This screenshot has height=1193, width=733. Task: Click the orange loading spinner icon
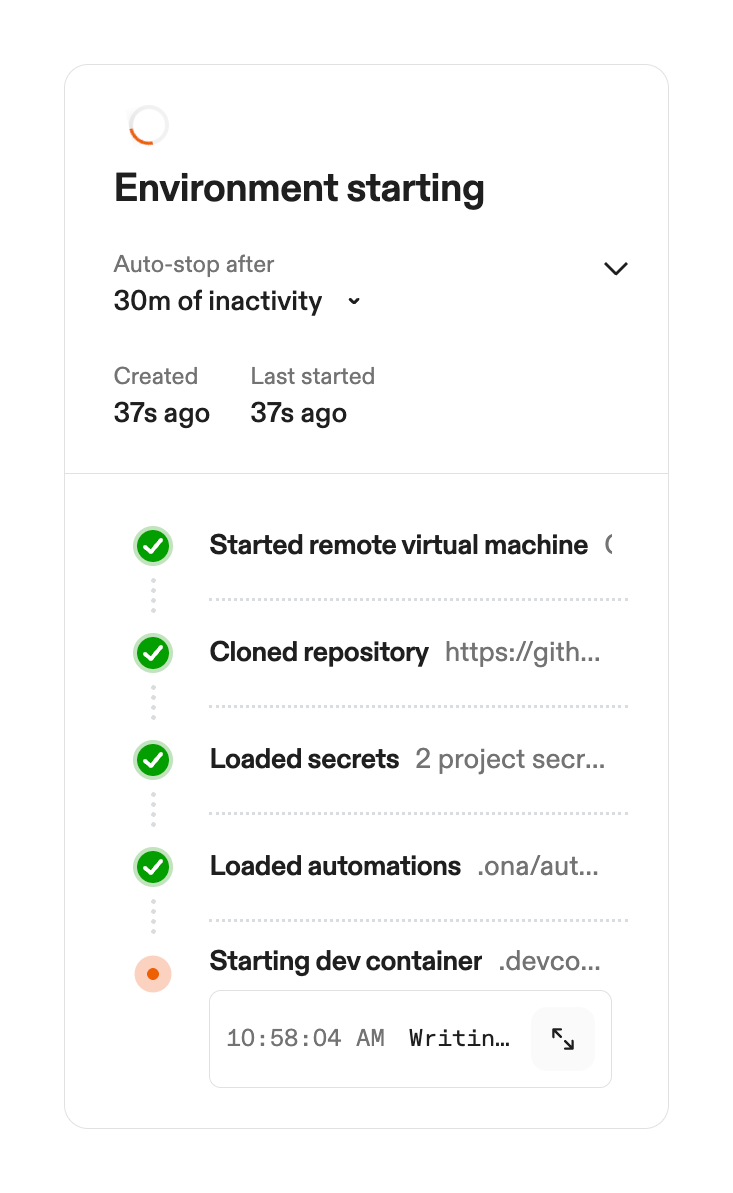149,126
